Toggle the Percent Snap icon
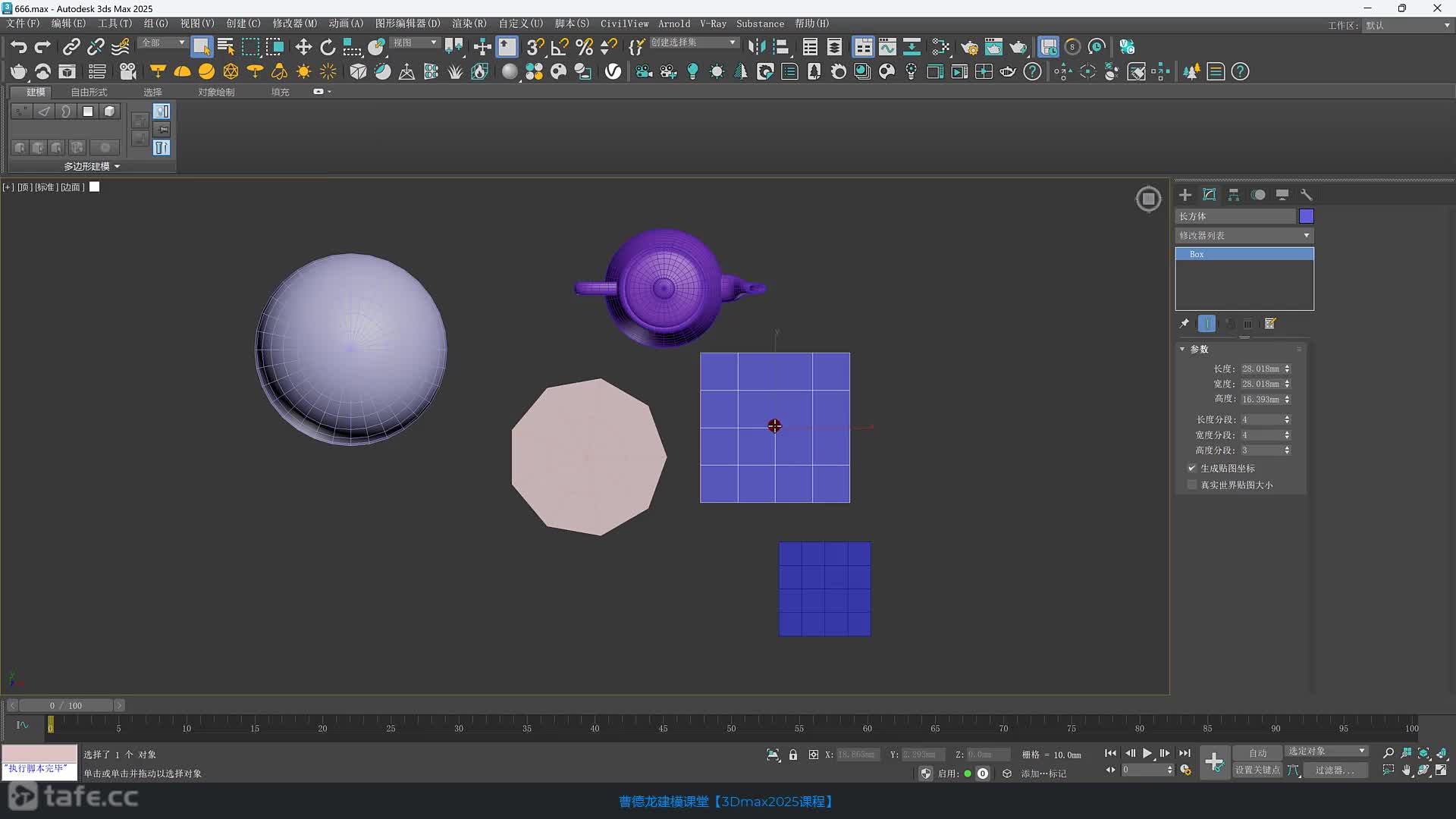This screenshot has width=1456, height=819. pyautogui.click(x=584, y=47)
